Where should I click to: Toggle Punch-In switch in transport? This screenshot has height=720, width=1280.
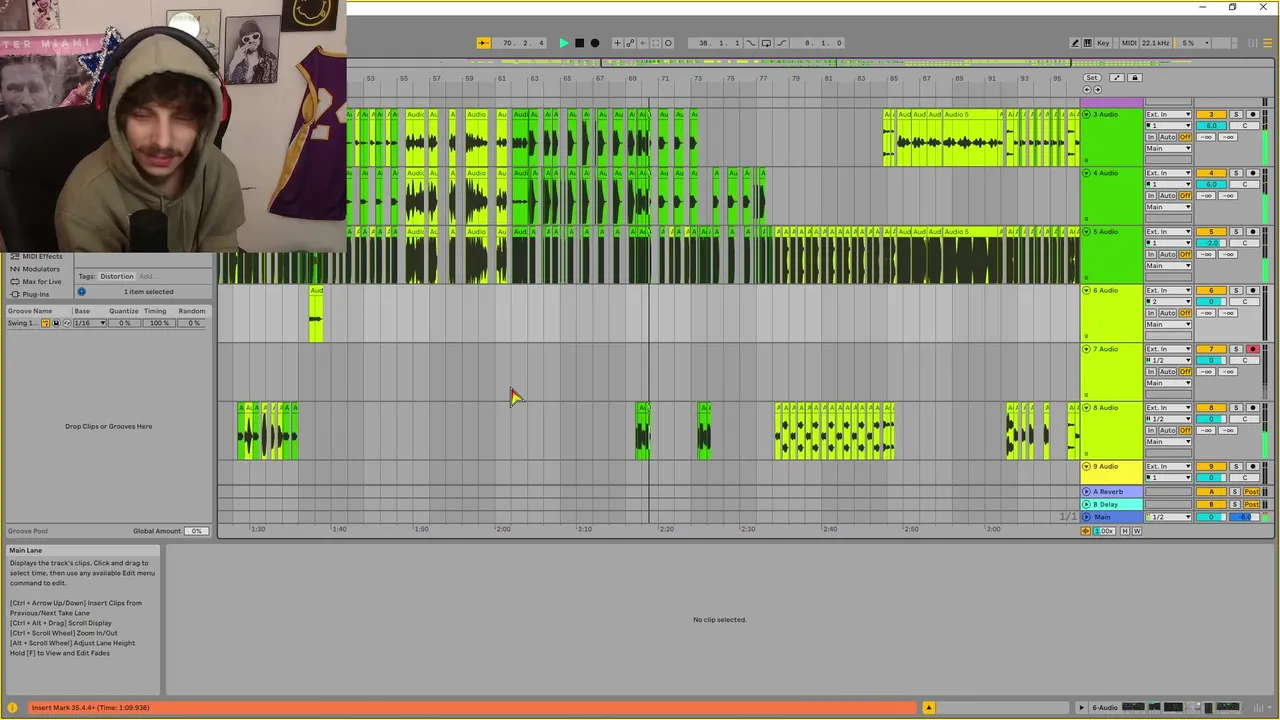(x=751, y=43)
